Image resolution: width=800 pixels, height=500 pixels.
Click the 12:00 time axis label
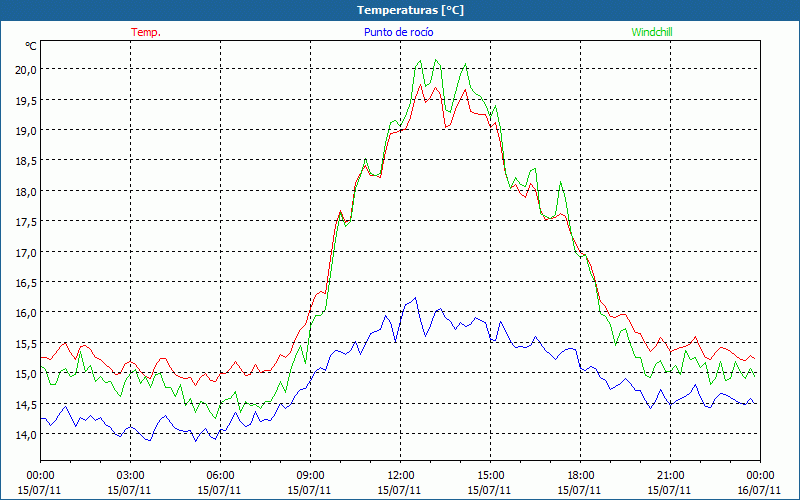pos(400,476)
